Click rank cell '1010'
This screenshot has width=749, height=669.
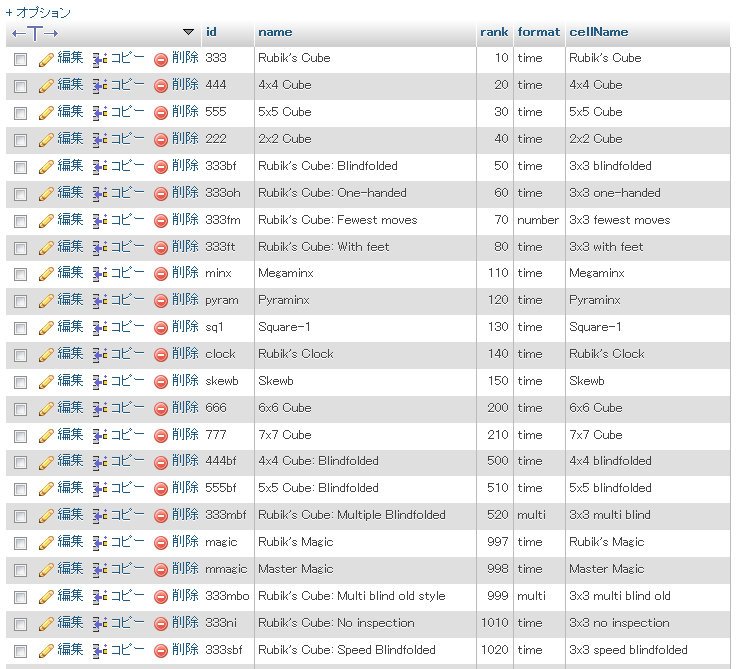pos(494,623)
